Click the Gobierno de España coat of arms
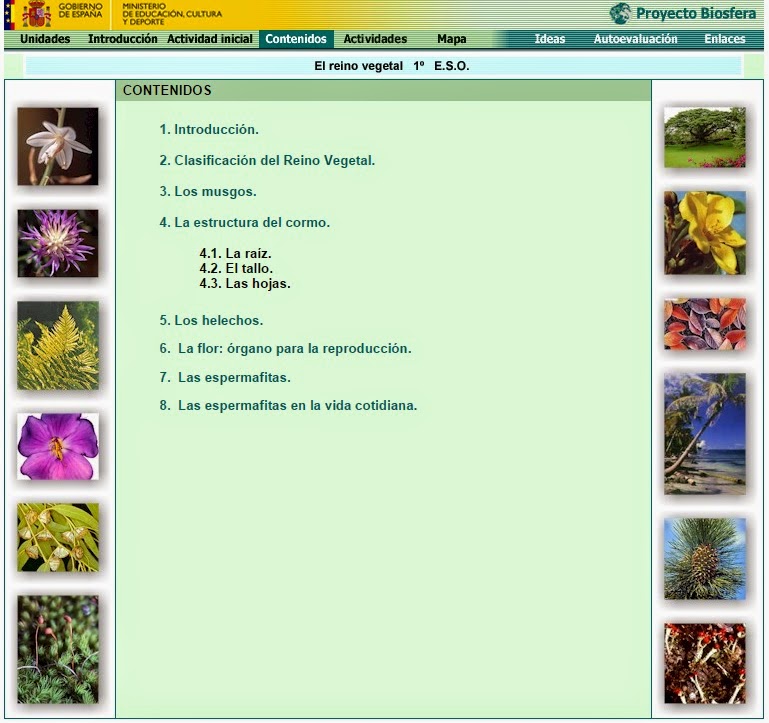Image resolution: width=769 pixels, height=723 pixels. (36, 14)
